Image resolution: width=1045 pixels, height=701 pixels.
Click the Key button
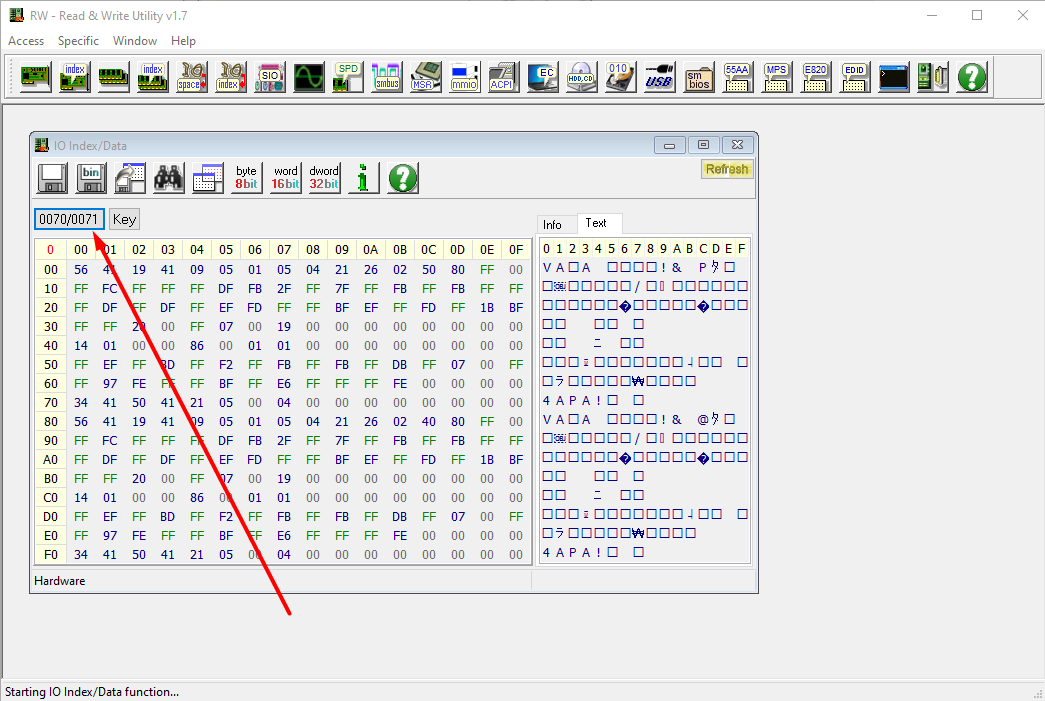tap(124, 219)
